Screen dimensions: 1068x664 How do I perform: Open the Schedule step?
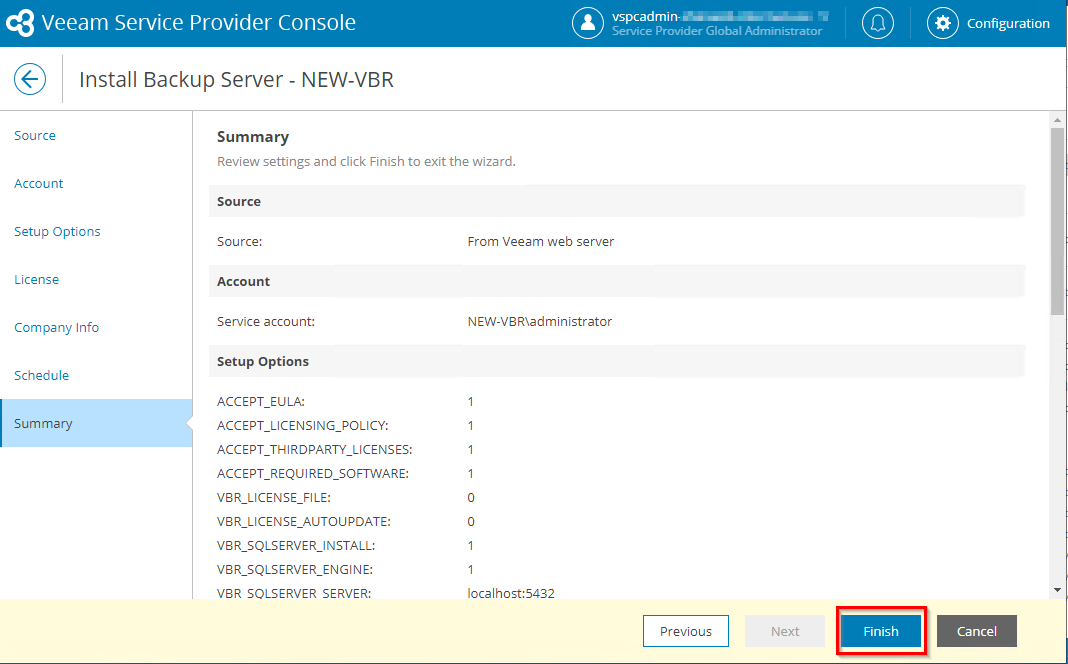pyautogui.click(x=42, y=375)
